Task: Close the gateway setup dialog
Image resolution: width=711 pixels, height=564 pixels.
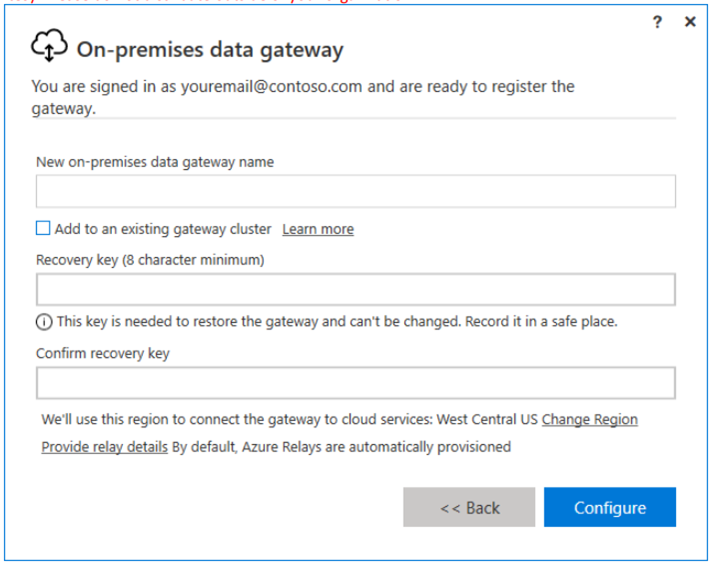Action: click(690, 22)
